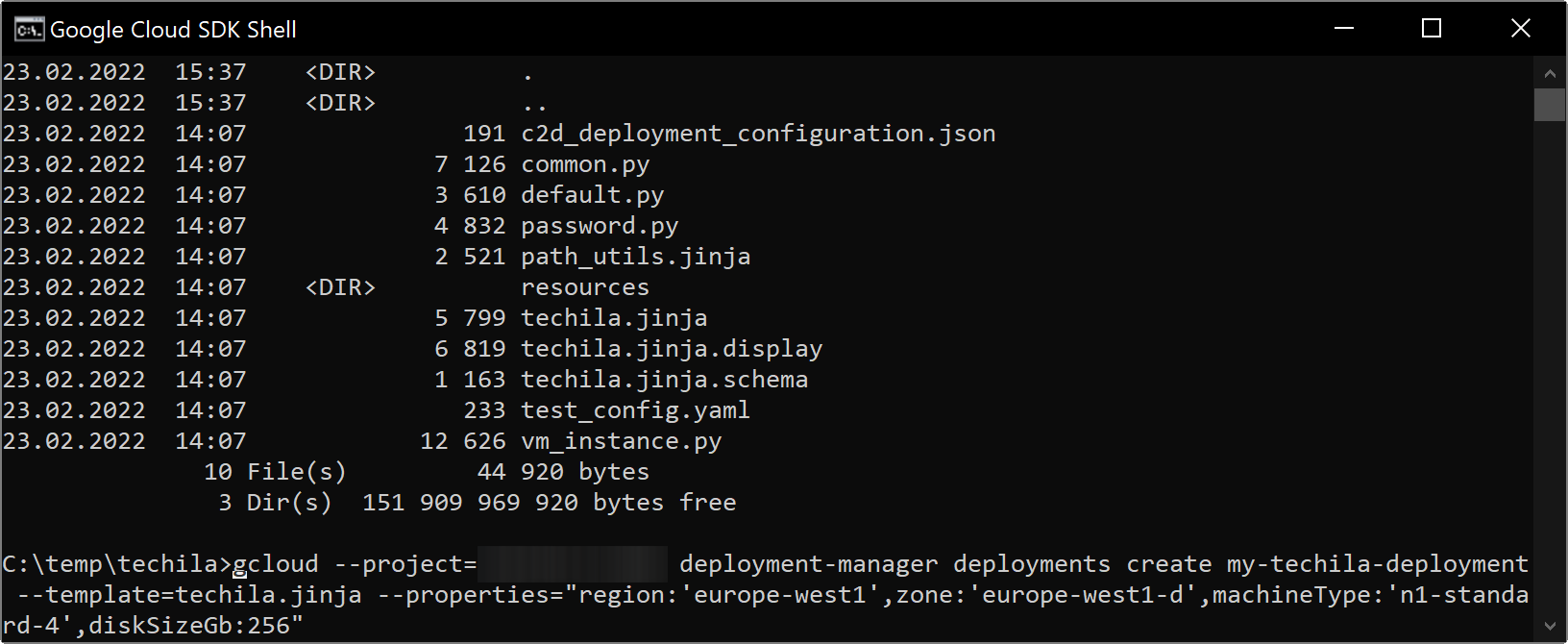
Task: Maximize the SDK Shell window
Action: click(x=1432, y=29)
